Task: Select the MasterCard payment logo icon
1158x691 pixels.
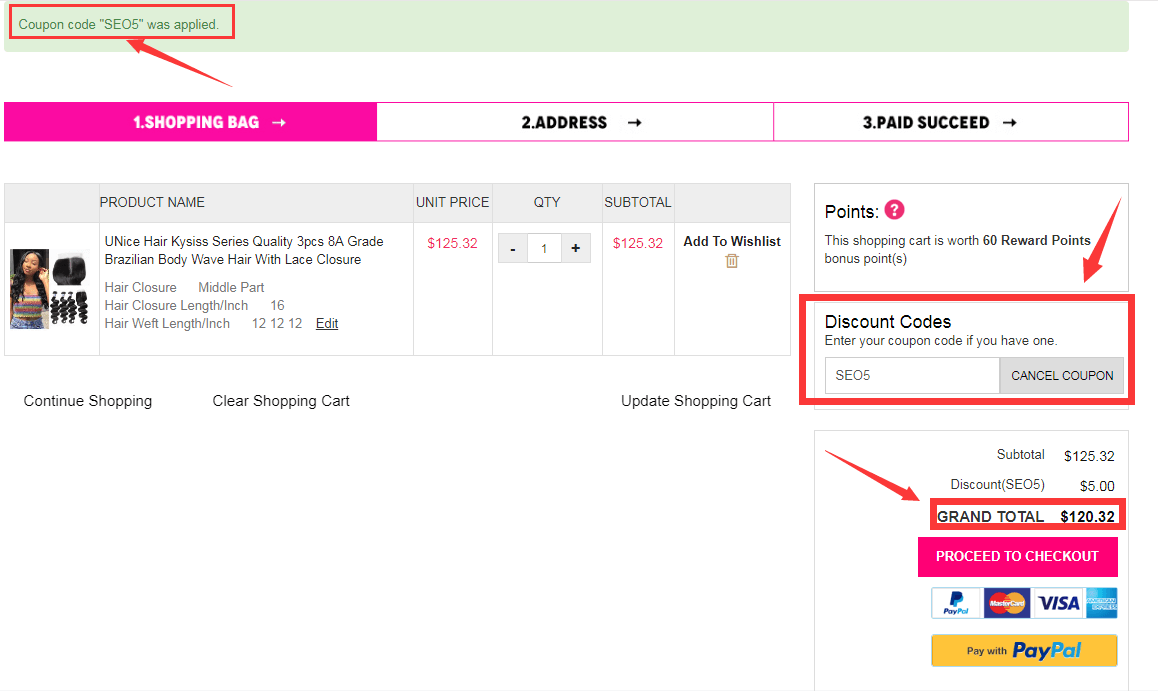Action: [1007, 603]
